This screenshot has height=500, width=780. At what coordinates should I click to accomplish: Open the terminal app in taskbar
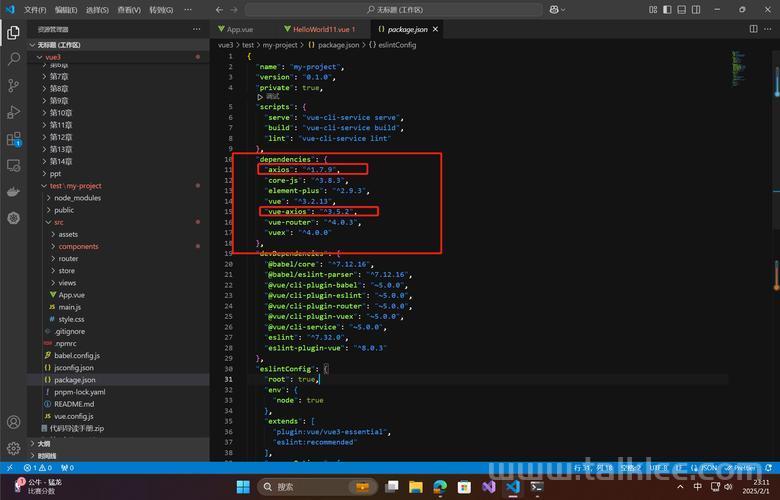point(537,487)
